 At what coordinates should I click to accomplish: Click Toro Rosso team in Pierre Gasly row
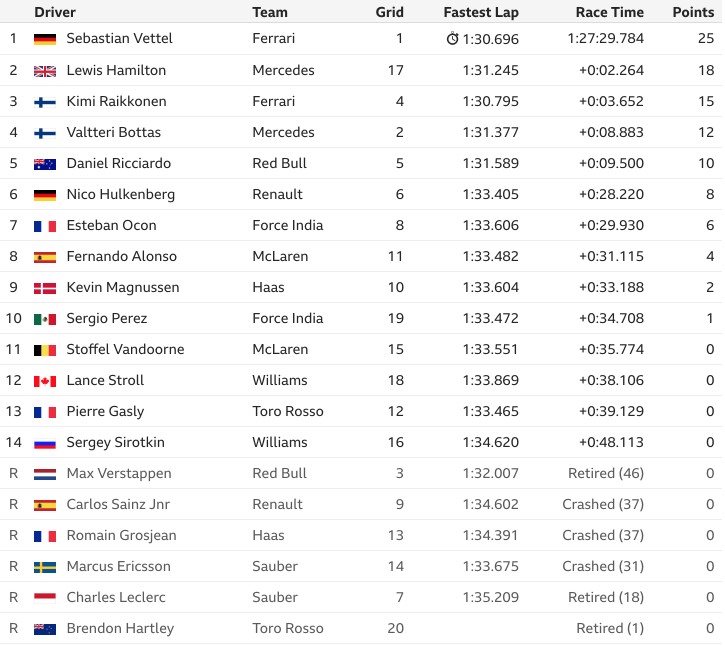pyautogui.click(x=288, y=411)
